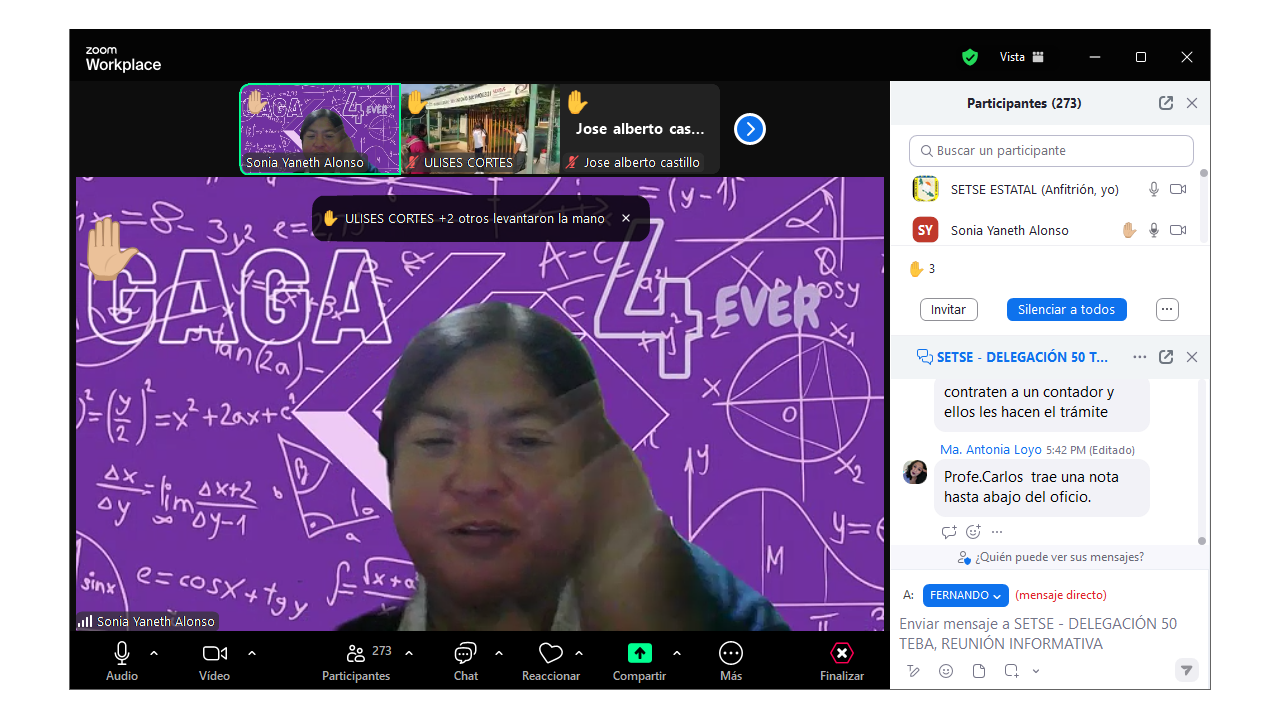Click the Invitar button

(x=948, y=310)
